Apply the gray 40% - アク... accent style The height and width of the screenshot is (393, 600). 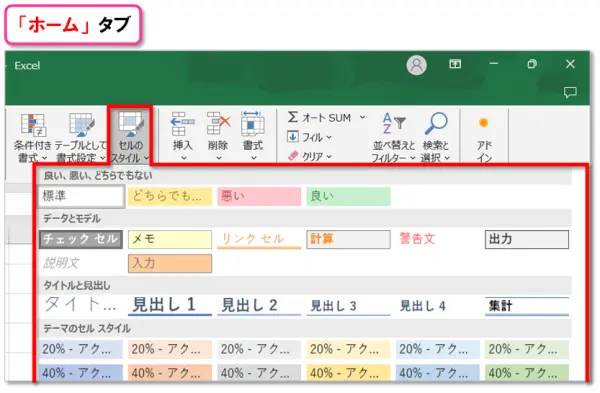point(259,372)
